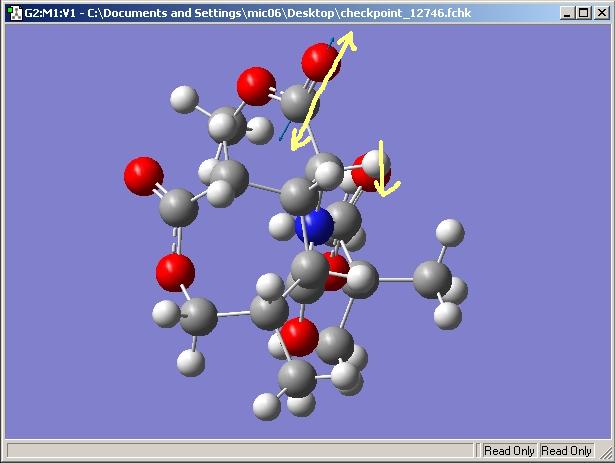
Task: Select the far-left red oxygen atom
Action: [144, 176]
